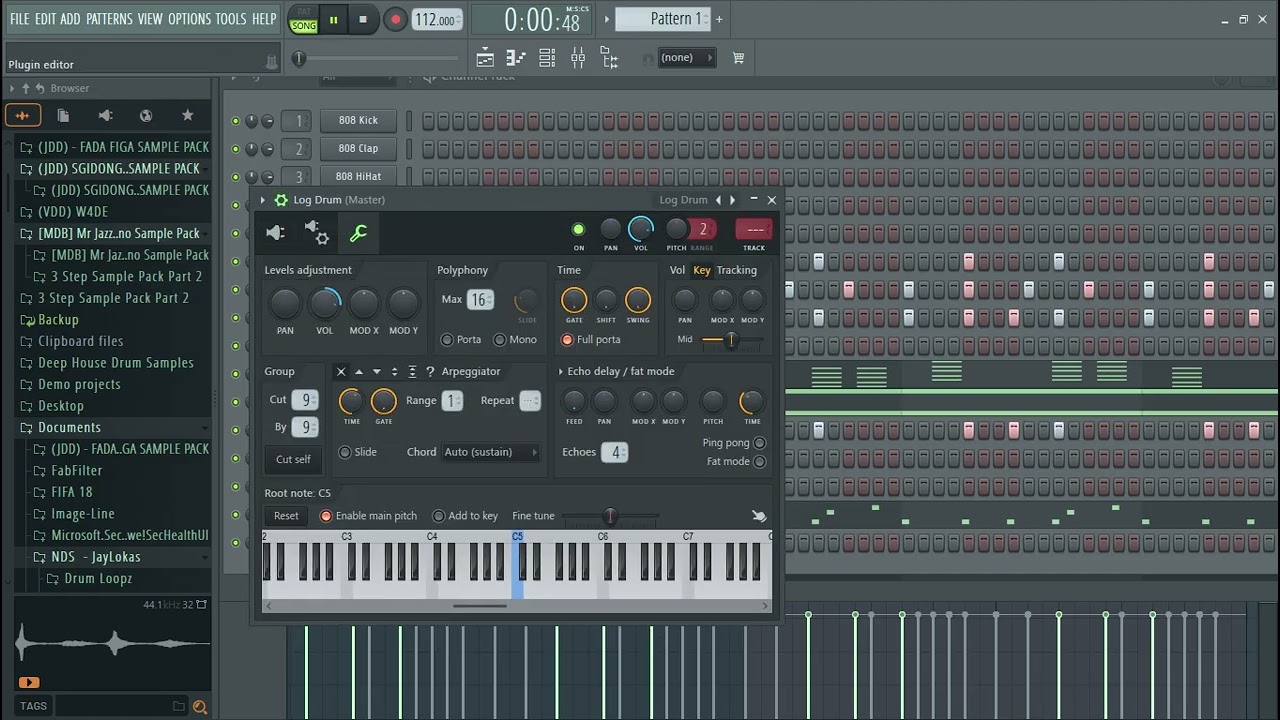The image size is (1280, 720).
Task: Switch to the Key tracking tab
Action: click(702, 270)
